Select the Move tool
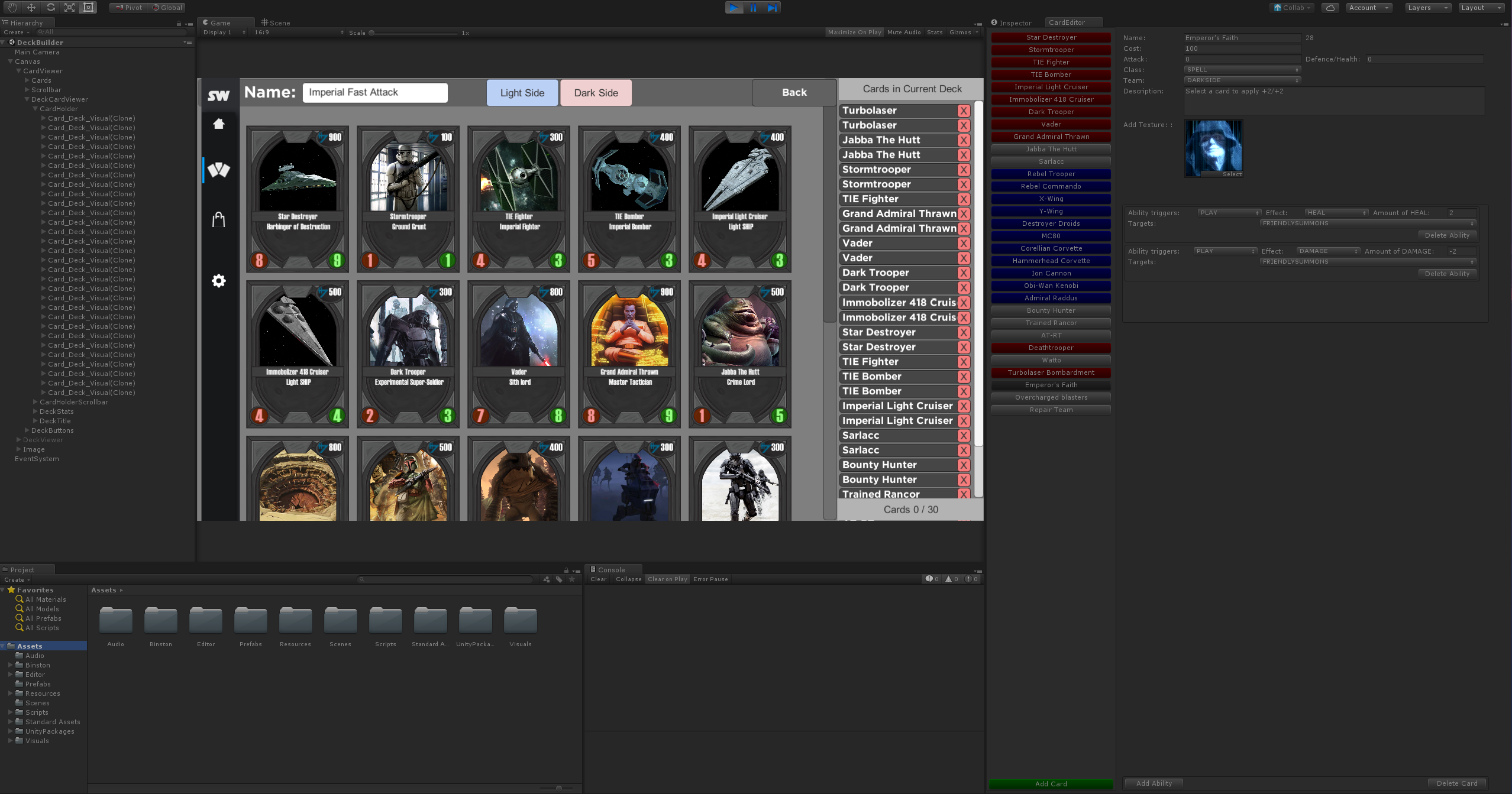The image size is (1512, 794). coord(31,8)
